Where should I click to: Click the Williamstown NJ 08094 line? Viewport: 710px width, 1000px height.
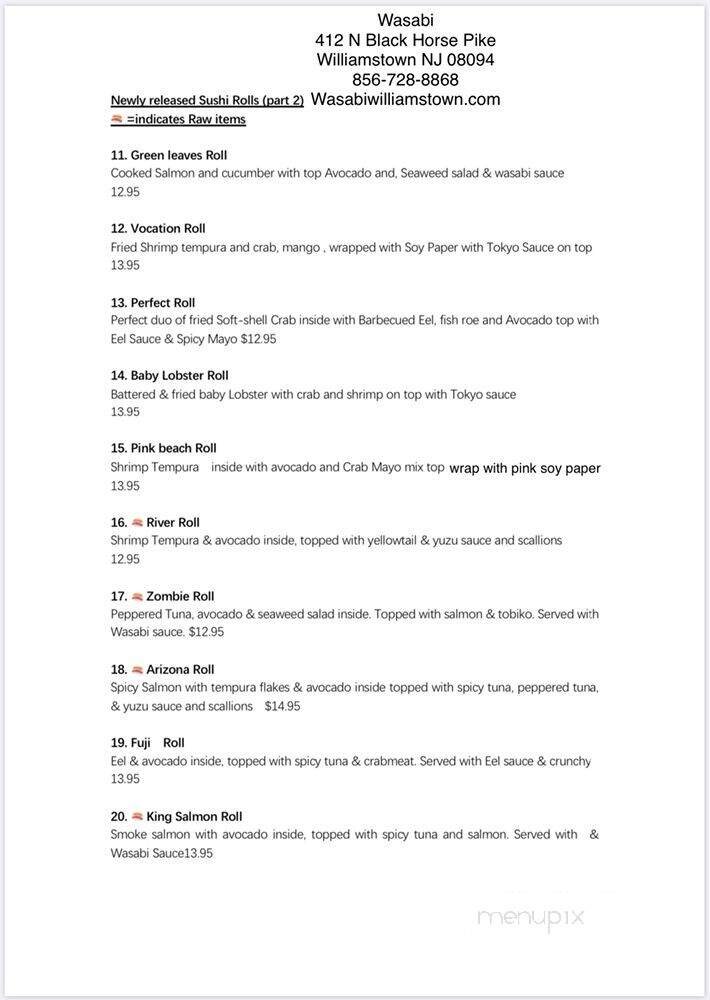pyautogui.click(x=405, y=60)
